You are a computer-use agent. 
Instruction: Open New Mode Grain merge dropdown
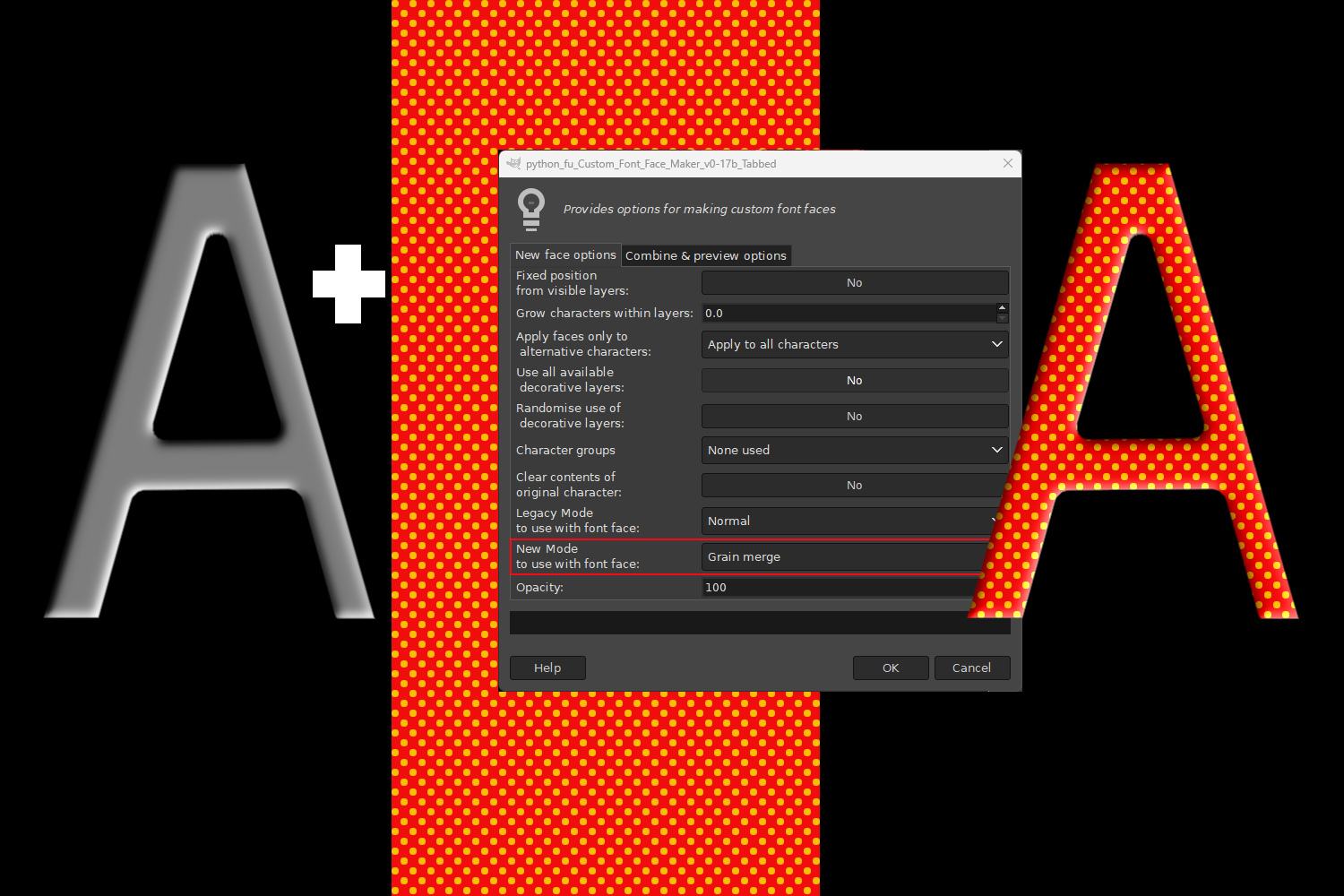[x=844, y=557]
